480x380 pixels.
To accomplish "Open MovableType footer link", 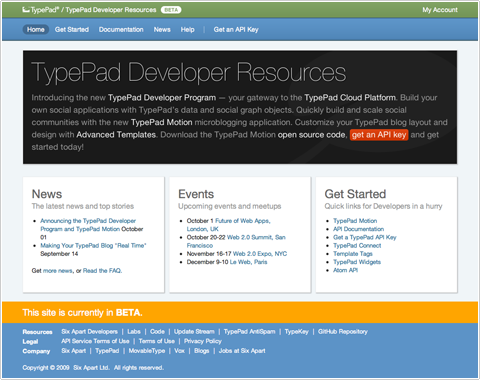I will pyautogui.click(x=147, y=351).
